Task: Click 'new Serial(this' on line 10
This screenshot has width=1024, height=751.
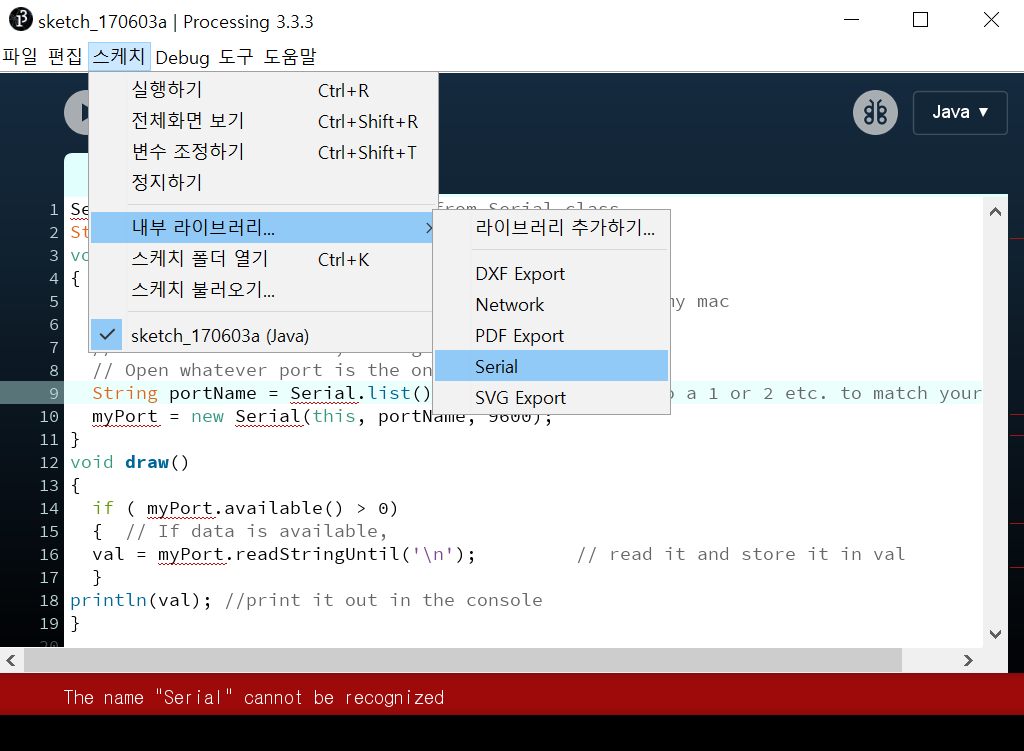Action: click(x=273, y=417)
